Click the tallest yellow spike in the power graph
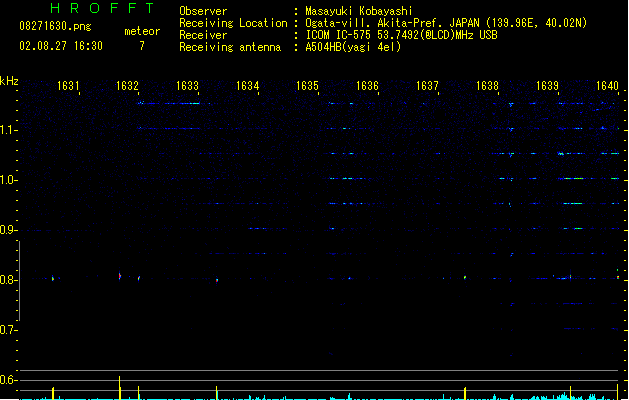 pos(120,388)
